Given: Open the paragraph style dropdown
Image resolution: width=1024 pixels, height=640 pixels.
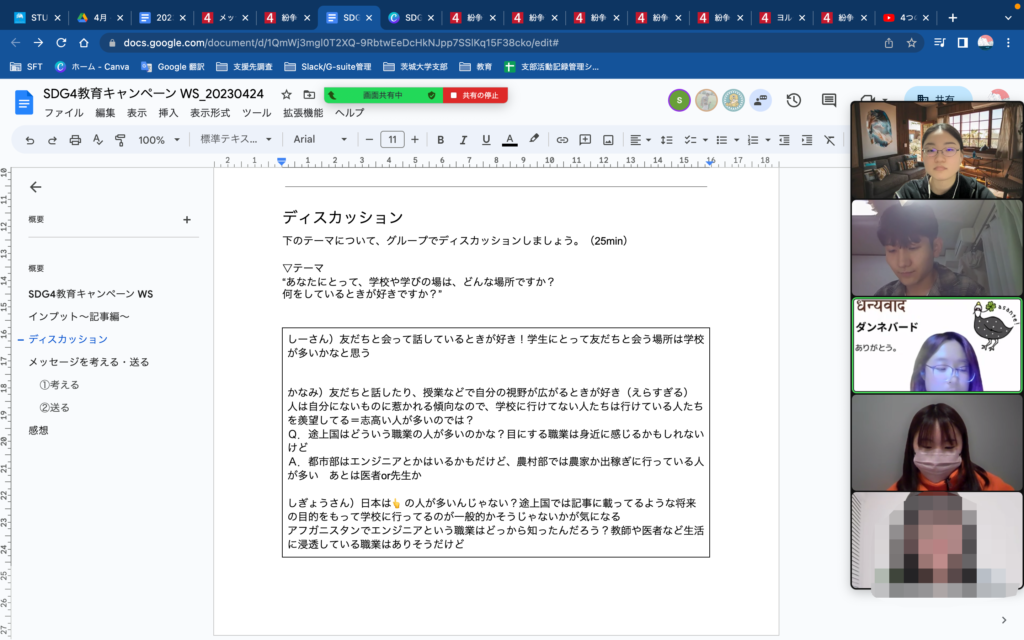Looking at the screenshot, I should click(x=236, y=140).
